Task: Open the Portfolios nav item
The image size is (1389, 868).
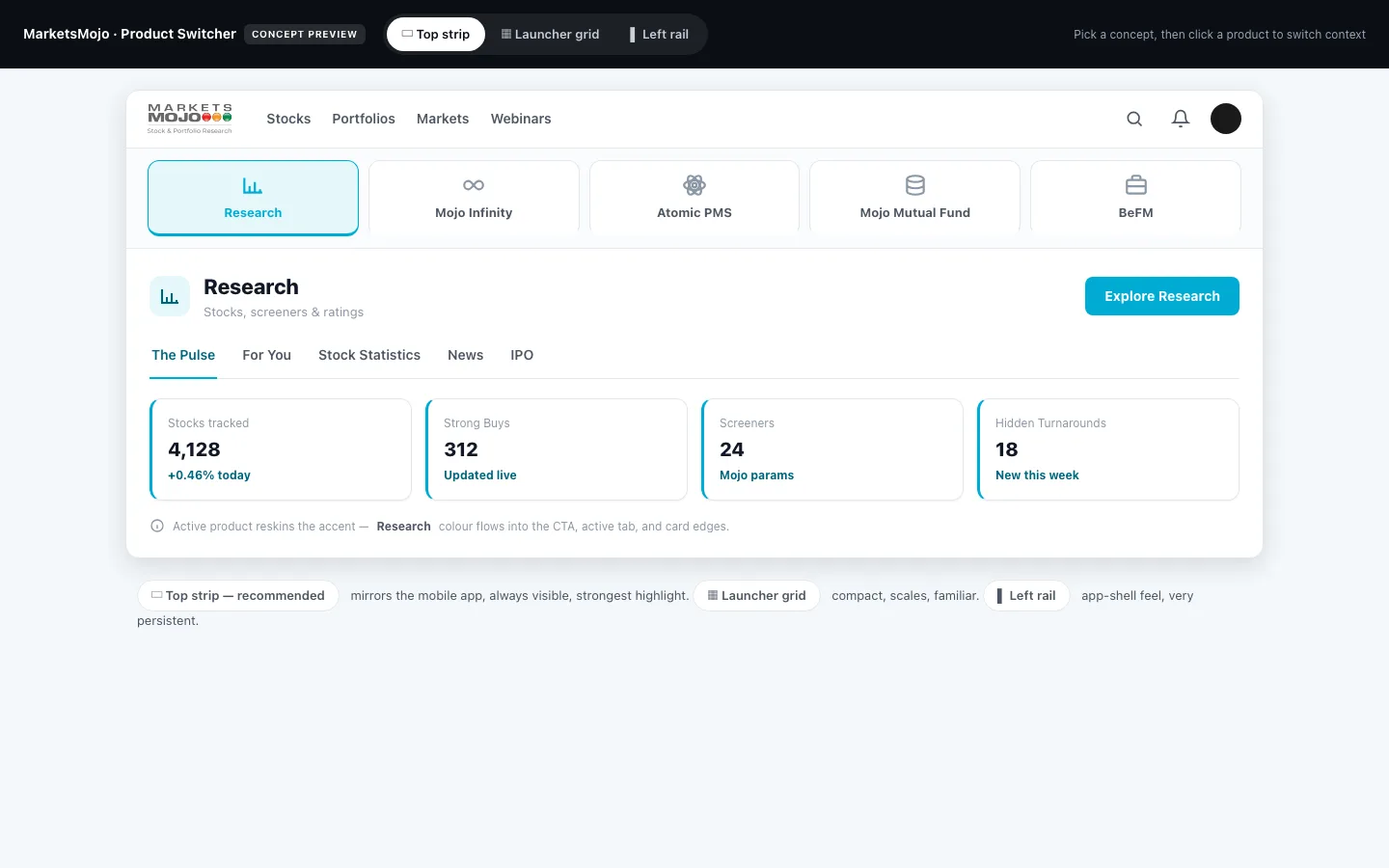Action: [364, 119]
